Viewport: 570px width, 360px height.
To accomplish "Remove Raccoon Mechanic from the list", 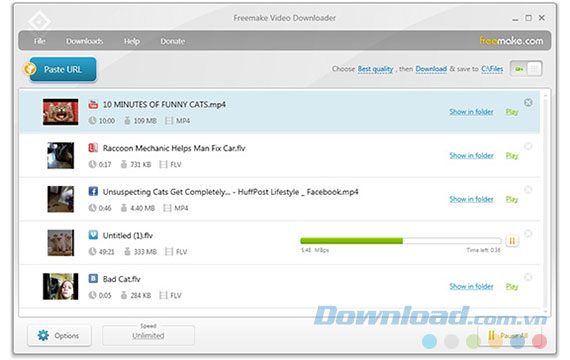I will pos(528,146).
